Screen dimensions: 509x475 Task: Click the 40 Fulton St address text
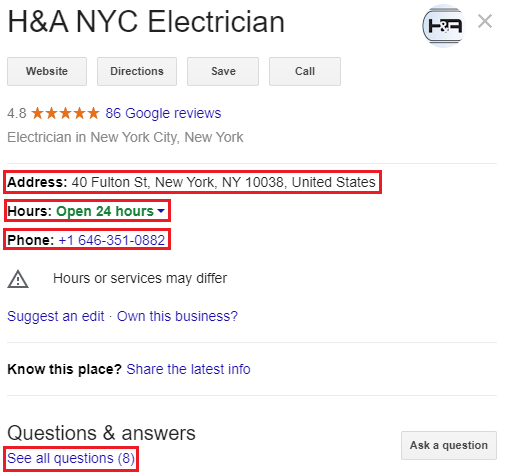click(224, 182)
